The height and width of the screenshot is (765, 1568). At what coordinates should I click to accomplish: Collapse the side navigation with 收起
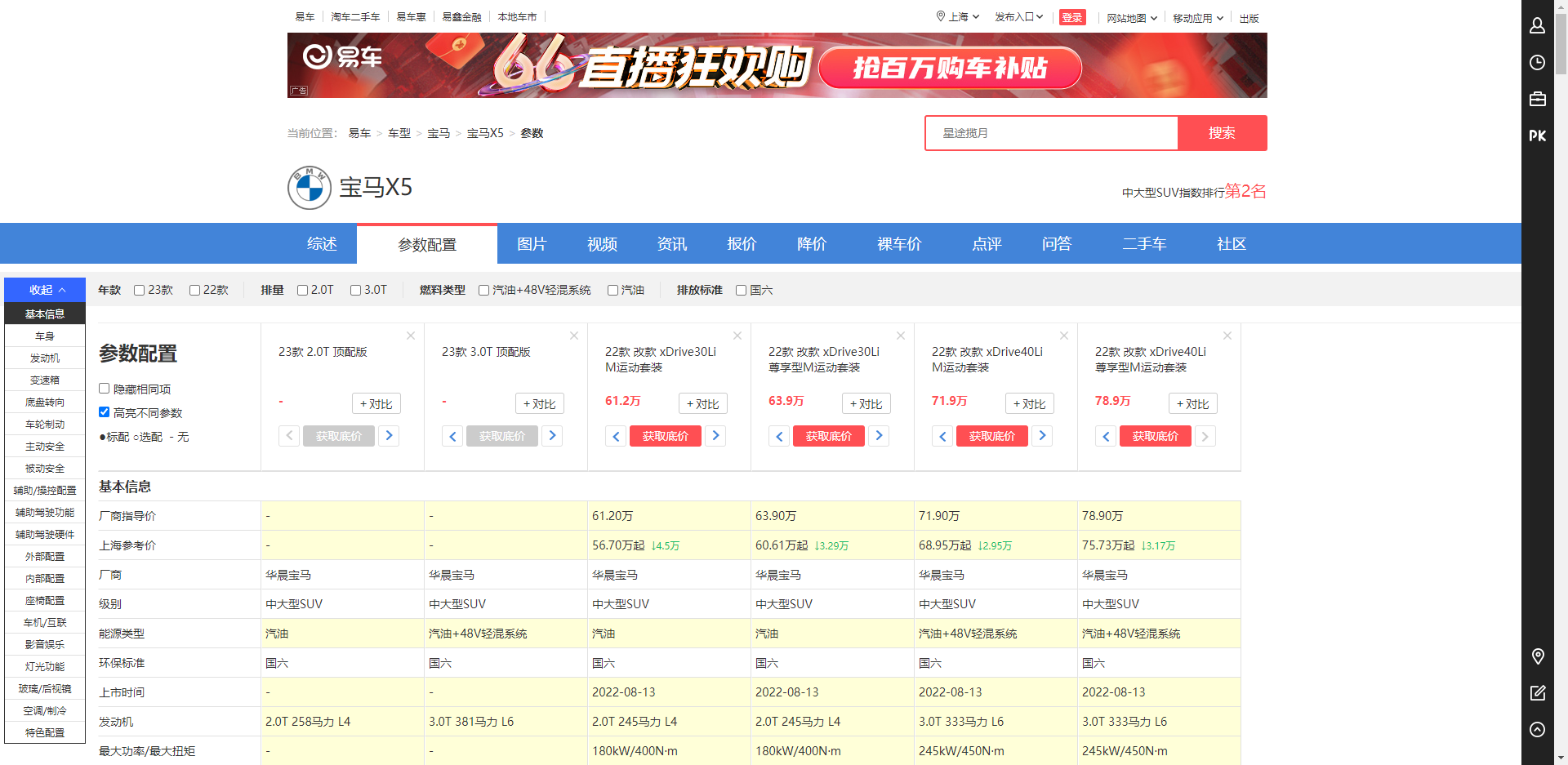click(45, 290)
